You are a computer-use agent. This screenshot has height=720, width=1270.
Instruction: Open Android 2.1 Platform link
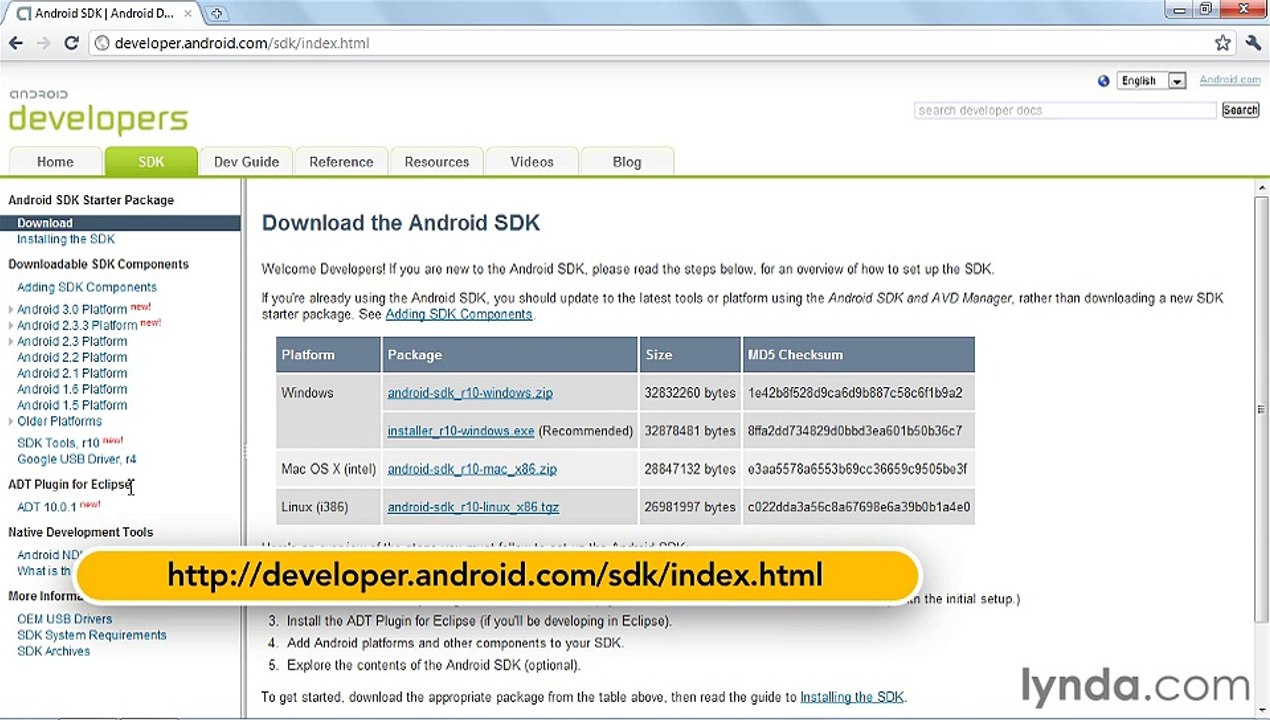pyautogui.click(x=72, y=373)
